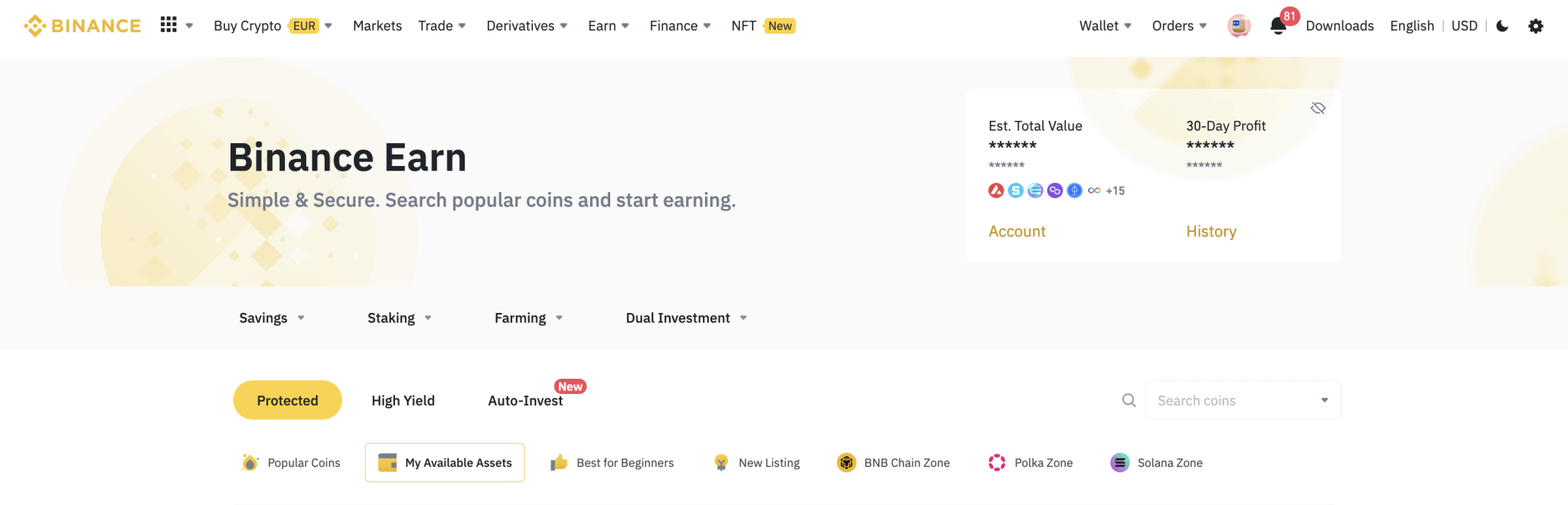Select the Solana Zone filter
Image resolution: width=1568 pixels, height=505 pixels.
pos(1156,463)
